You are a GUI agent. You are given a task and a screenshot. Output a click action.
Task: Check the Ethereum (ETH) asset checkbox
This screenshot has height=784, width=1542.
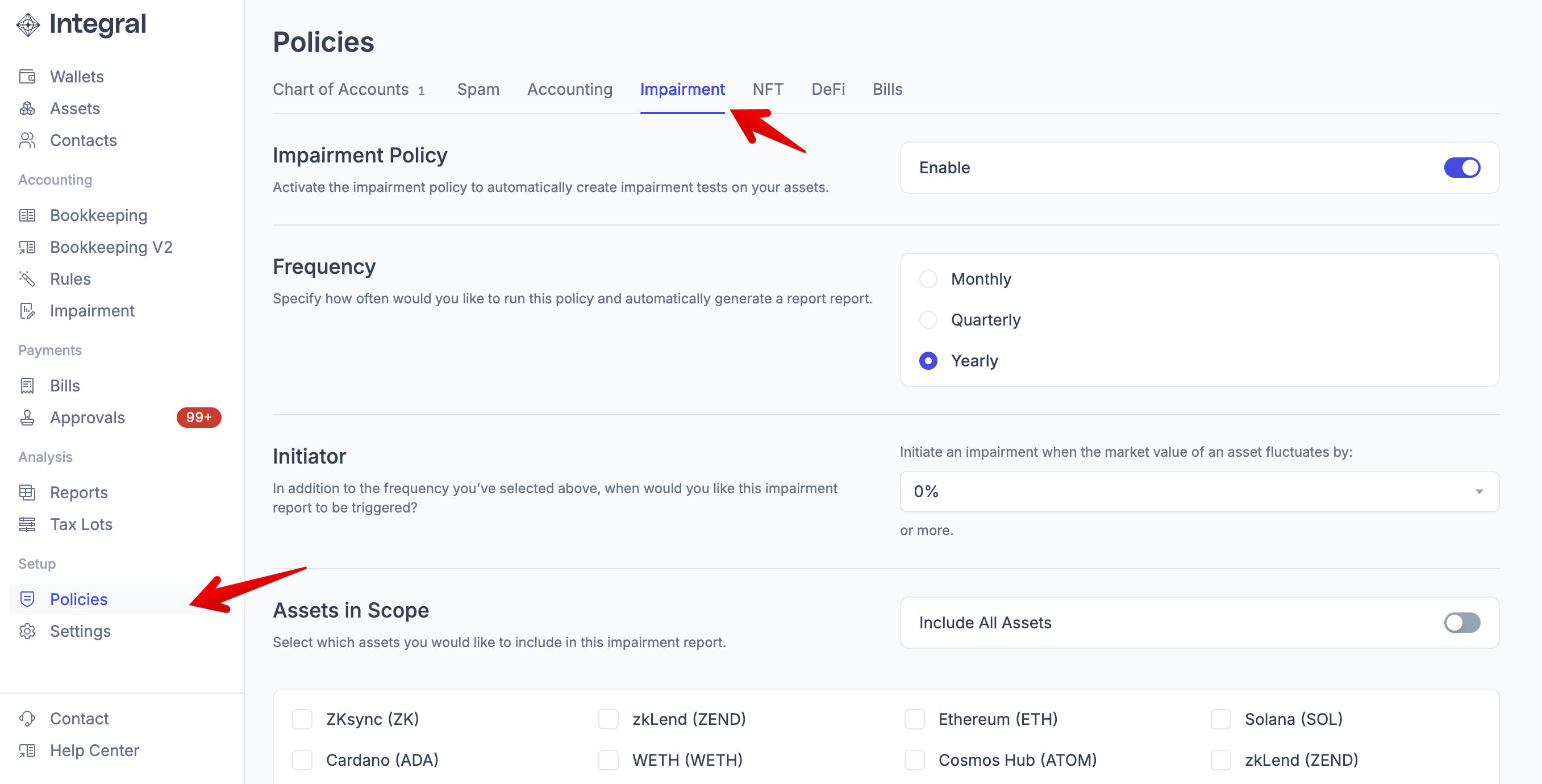click(914, 719)
